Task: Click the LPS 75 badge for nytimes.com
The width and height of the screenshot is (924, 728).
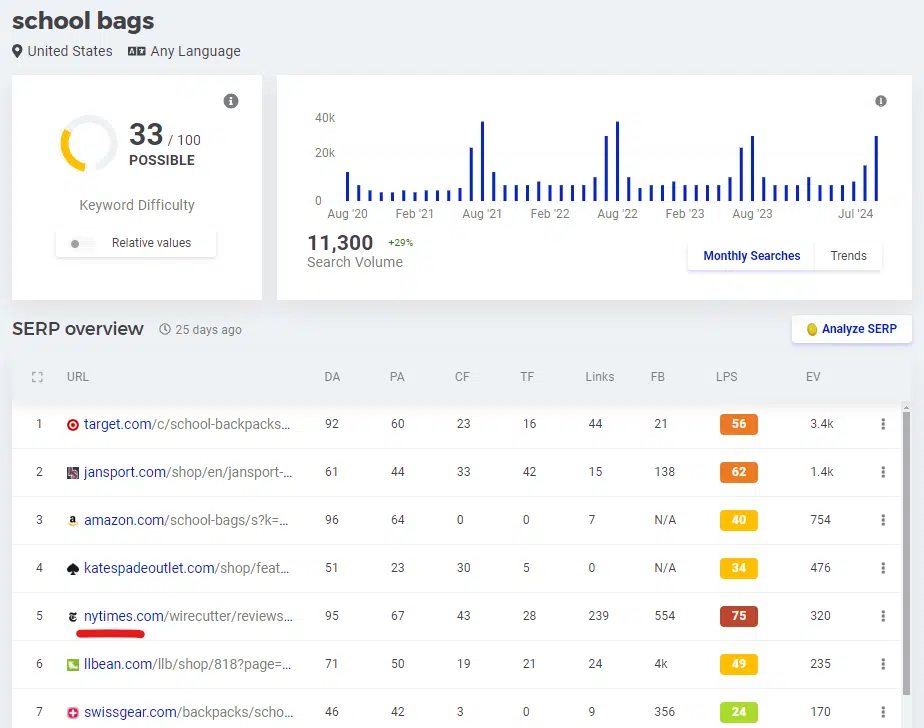Action: [x=738, y=616]
